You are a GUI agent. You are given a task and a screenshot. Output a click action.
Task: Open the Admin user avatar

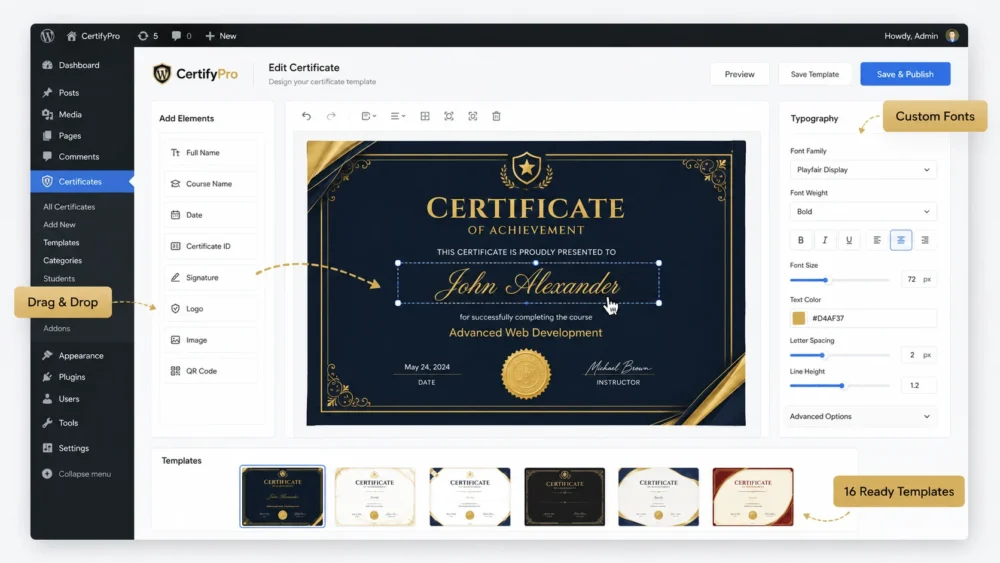(x=952, y=36)
